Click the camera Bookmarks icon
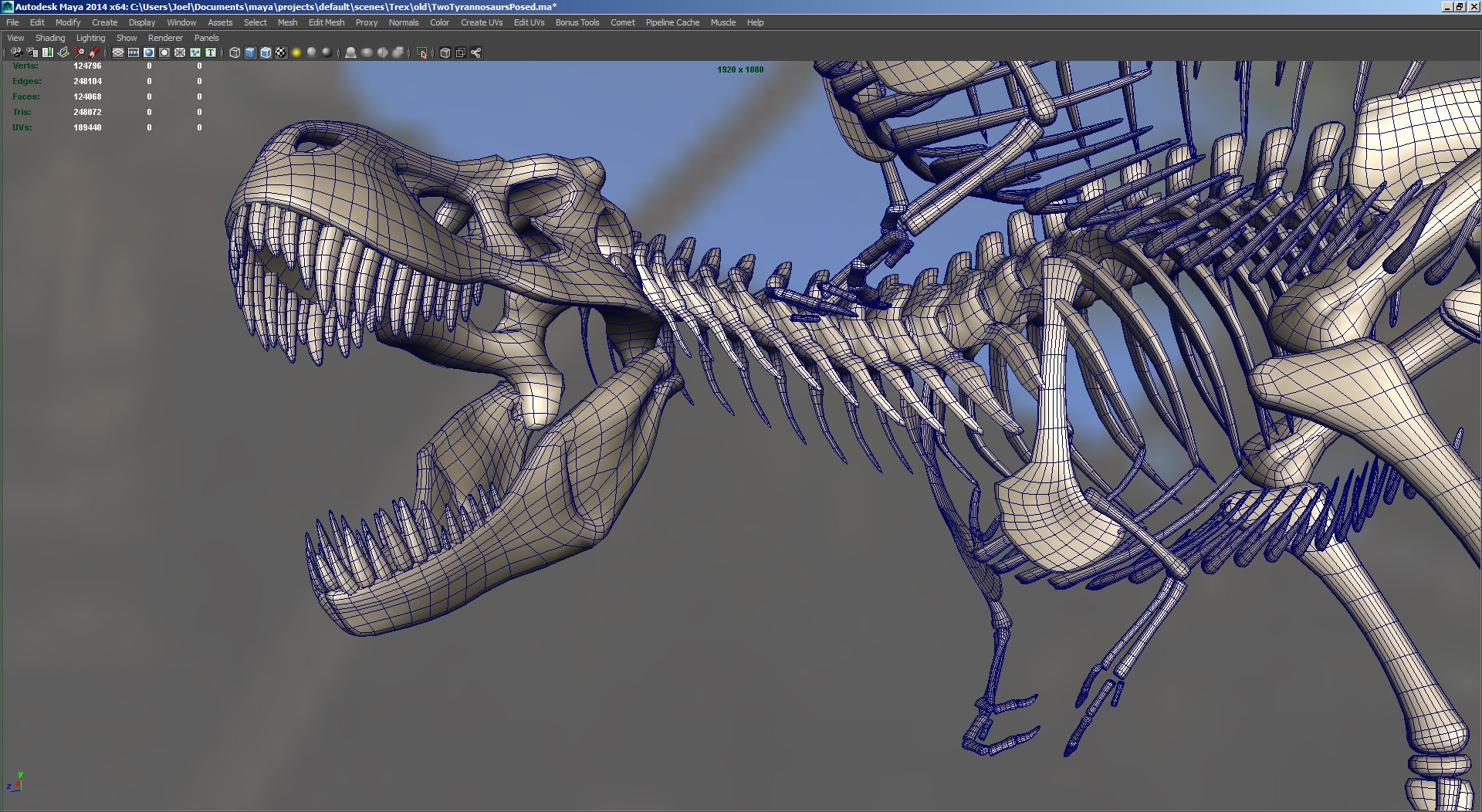This screenshot has width=1482, height=812. (x=48, y=52)
